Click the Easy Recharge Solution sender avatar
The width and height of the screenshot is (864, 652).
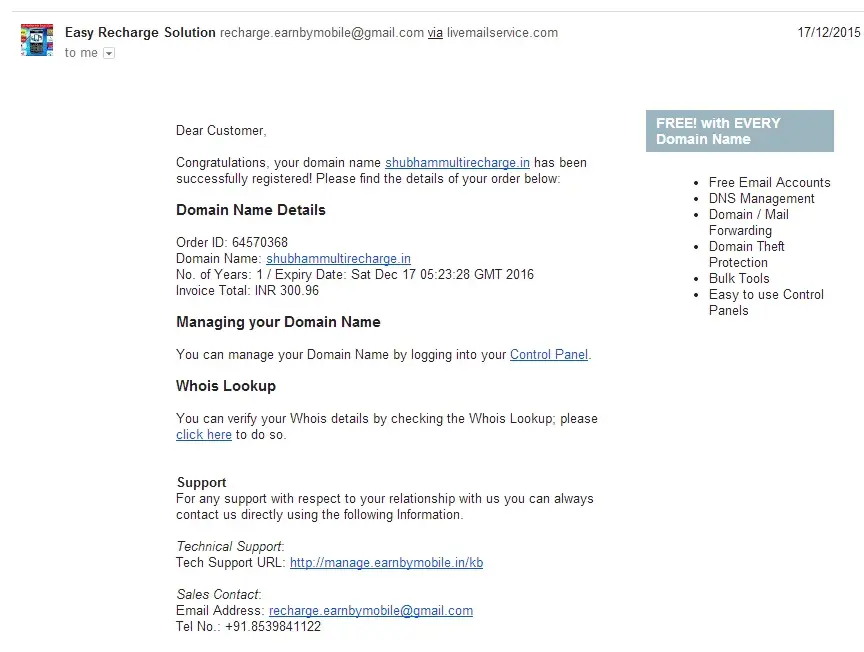(x=37, y=40)
